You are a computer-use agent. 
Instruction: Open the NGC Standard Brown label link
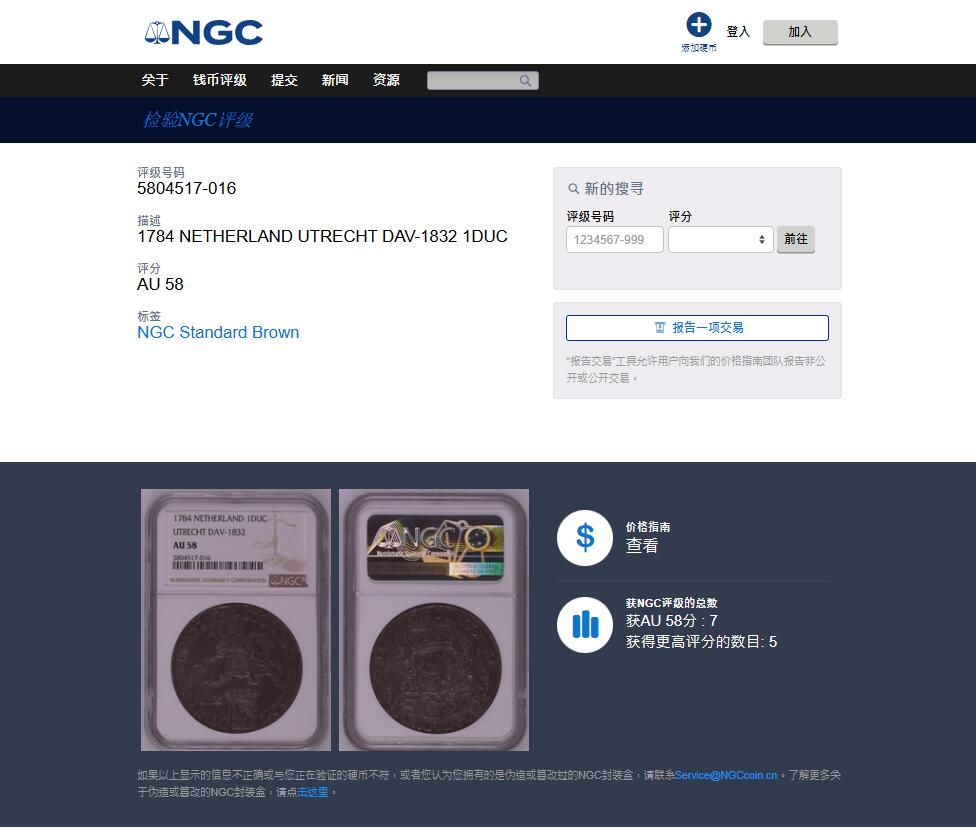point(218,332)
